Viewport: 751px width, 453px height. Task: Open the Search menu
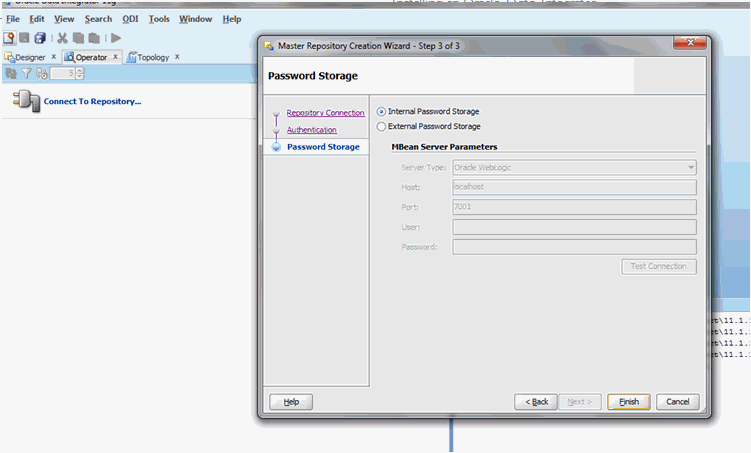tap(98, 19)
